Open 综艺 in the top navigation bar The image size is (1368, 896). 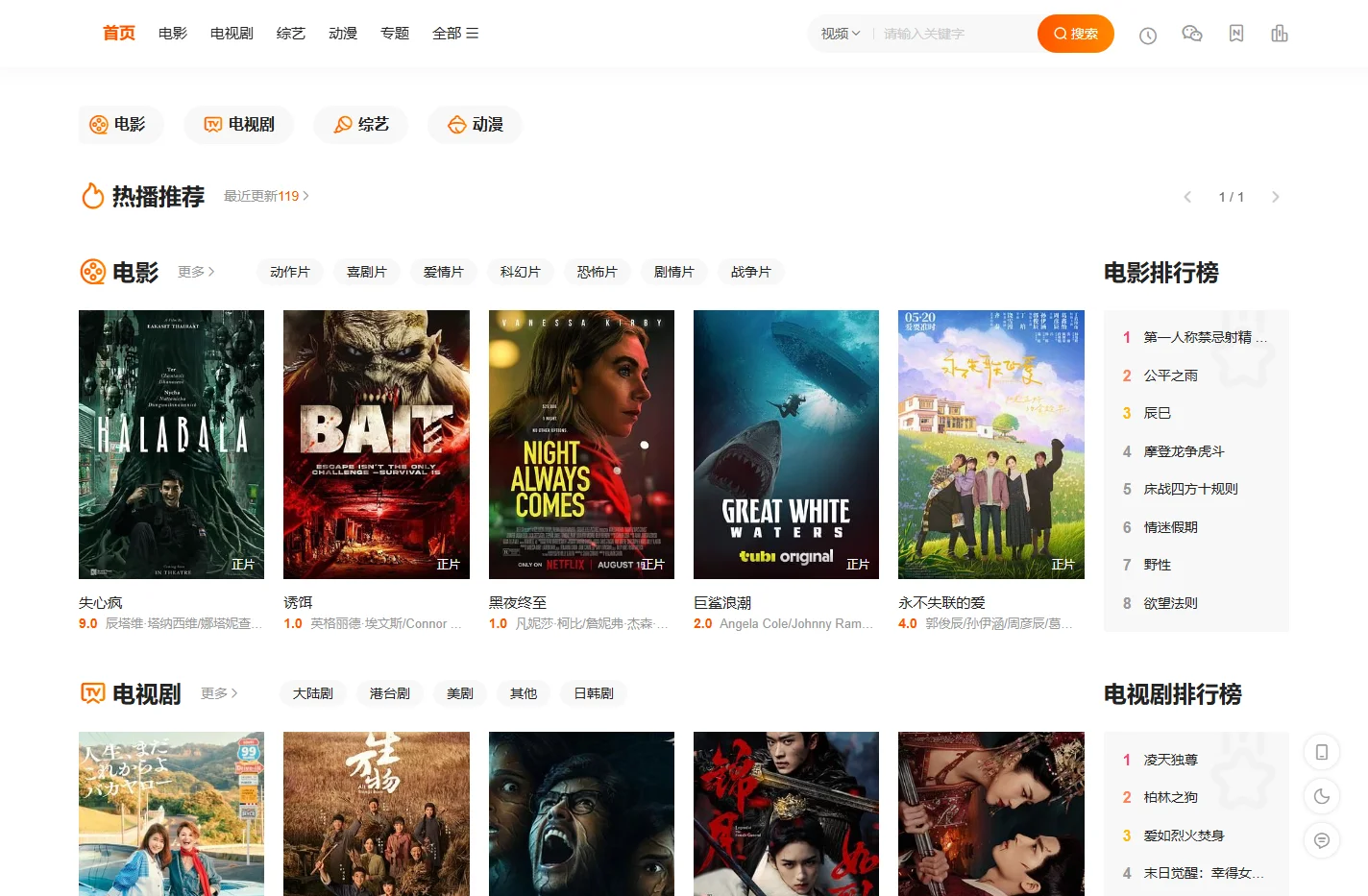(x=291, y=34)
